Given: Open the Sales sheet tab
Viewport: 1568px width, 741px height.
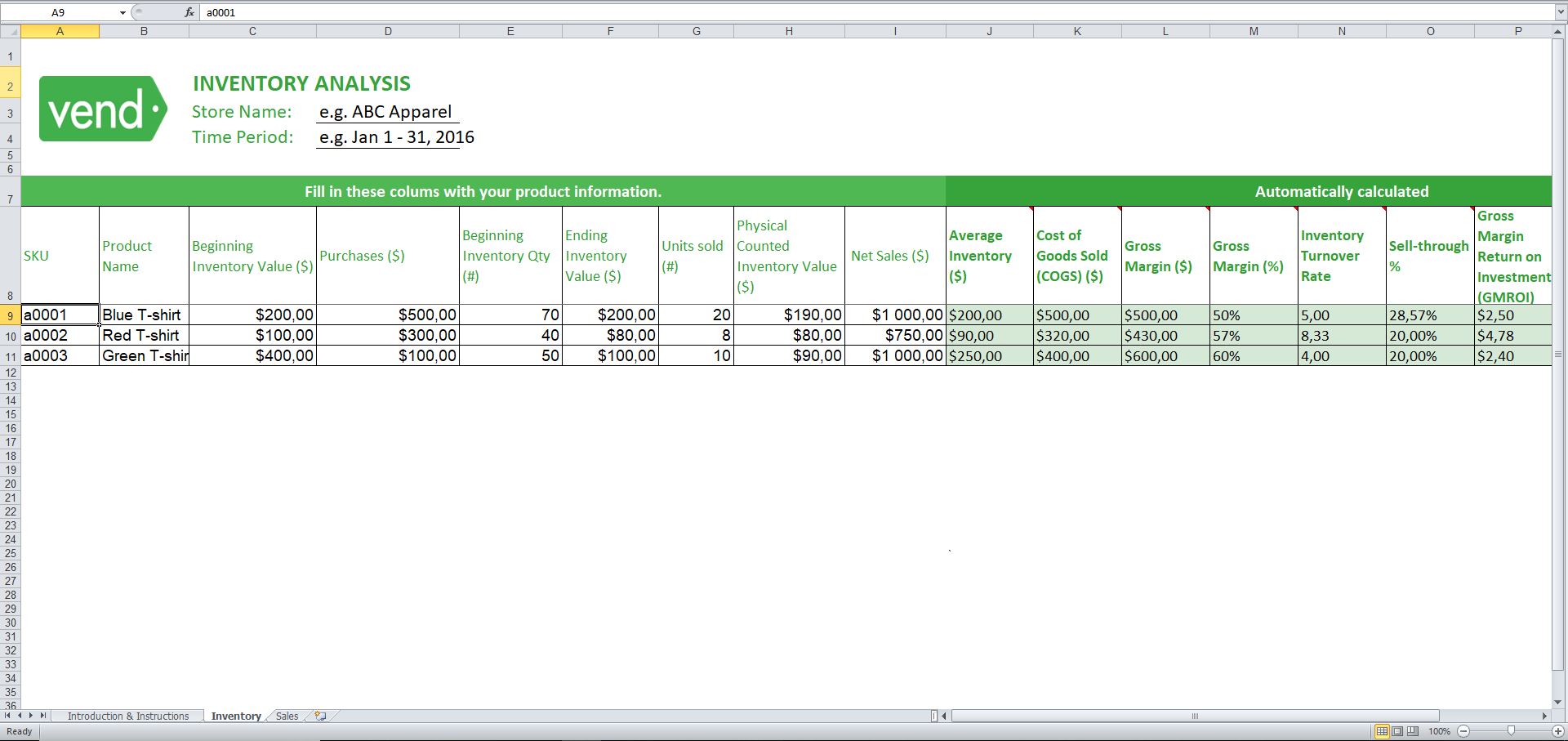Looking at the screenshot, I should (x=287, y=716).
